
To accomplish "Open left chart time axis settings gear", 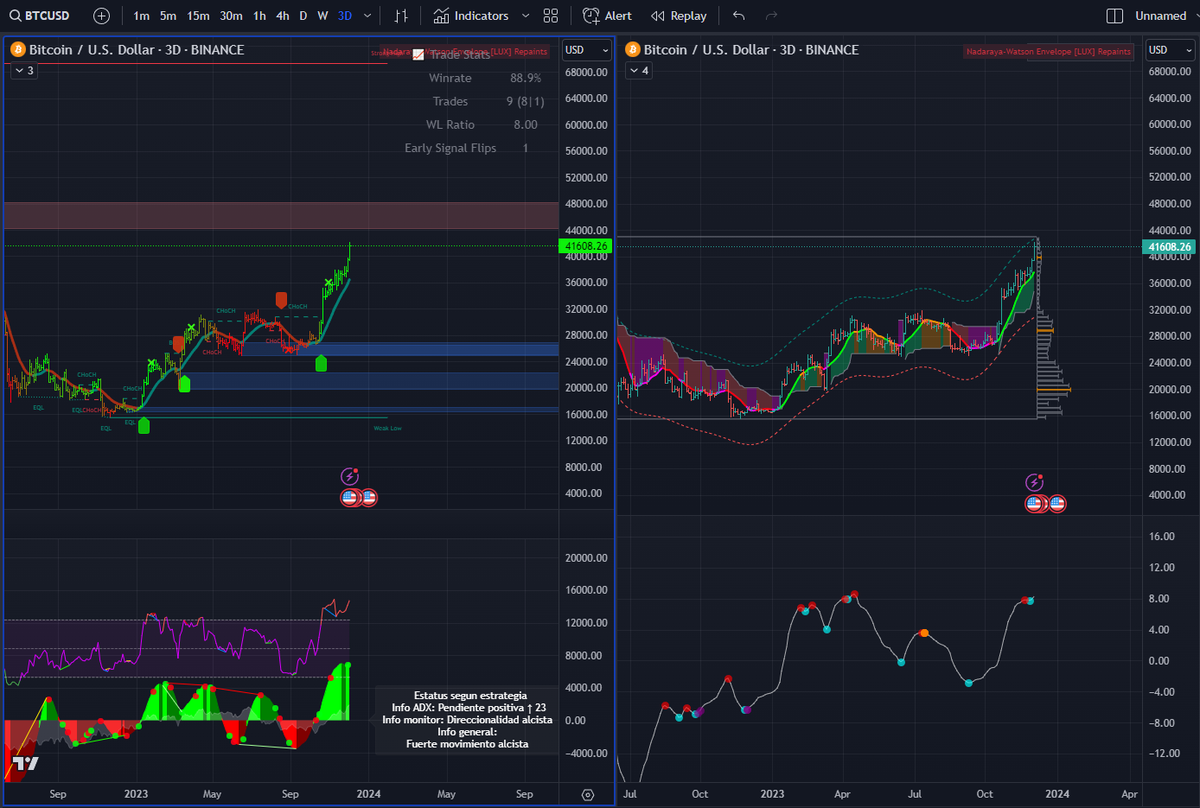I will (x=587, y=795).
